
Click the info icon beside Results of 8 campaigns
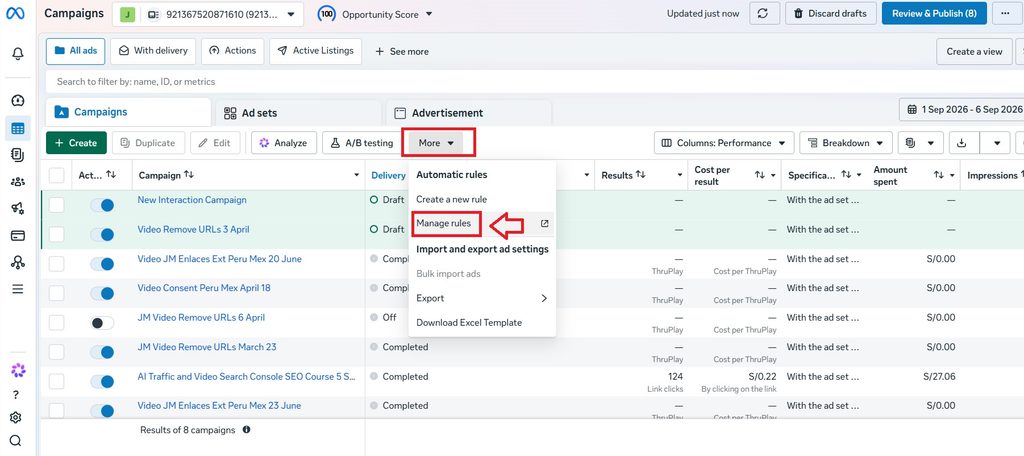(246, 430)
